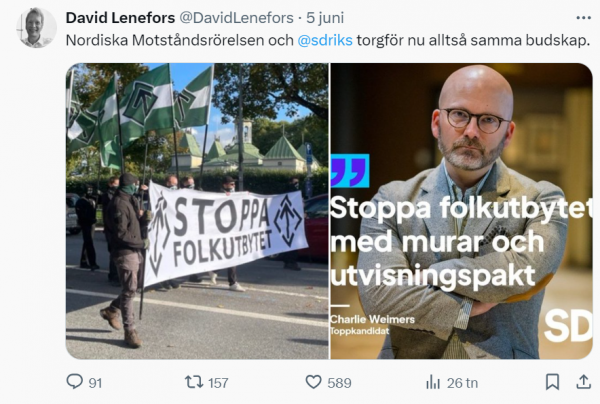Click the like count 589
This screenshot has width=600, height=404.
339,383
